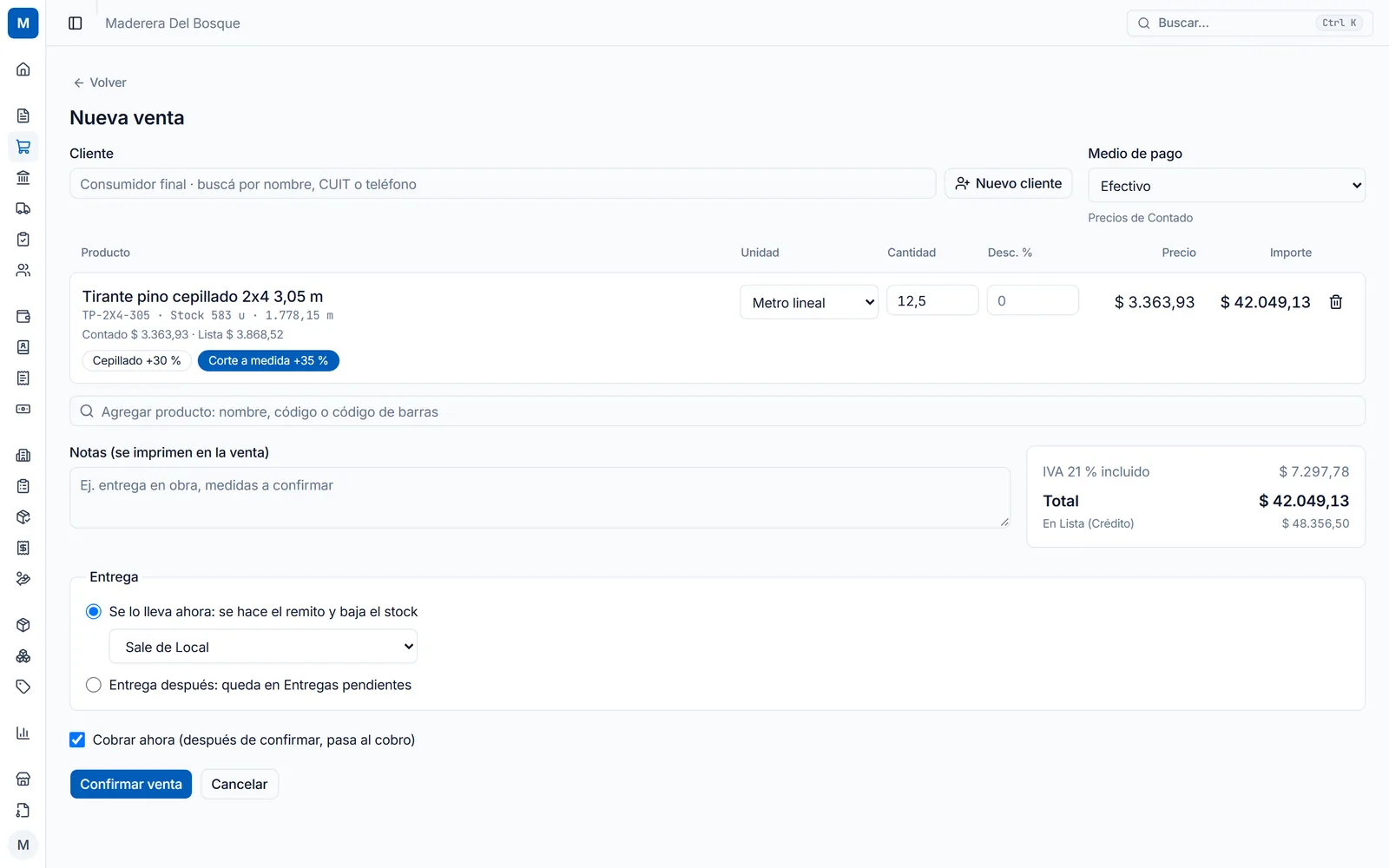Viewport: 1389px width, 868px height.
Task: Open the bar chart reports icon
Action: point(23,733)
